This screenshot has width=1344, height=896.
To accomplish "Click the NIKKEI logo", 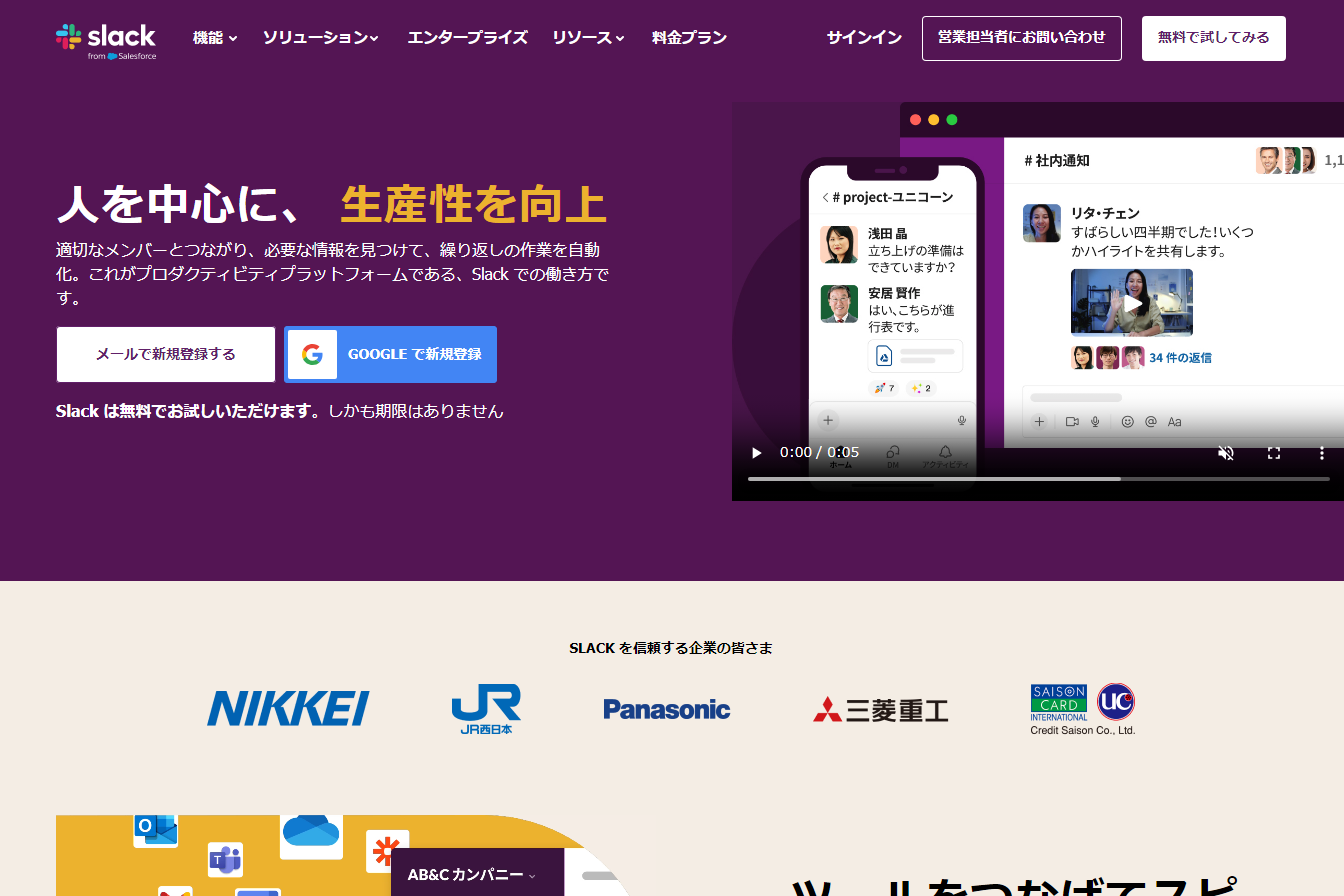I will (288, 708).
